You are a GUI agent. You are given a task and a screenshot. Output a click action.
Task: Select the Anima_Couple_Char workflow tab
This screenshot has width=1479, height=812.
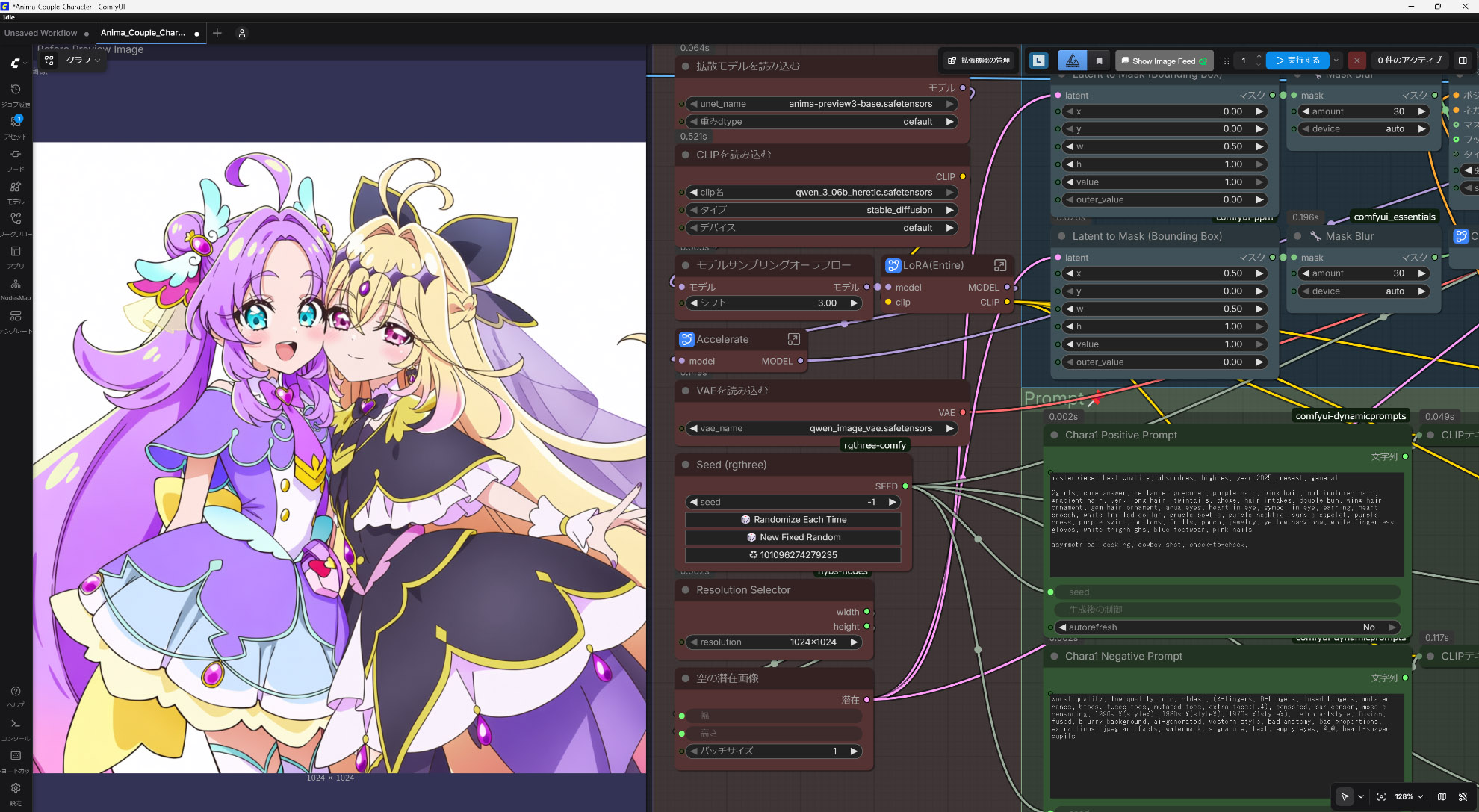pos(143,33)
